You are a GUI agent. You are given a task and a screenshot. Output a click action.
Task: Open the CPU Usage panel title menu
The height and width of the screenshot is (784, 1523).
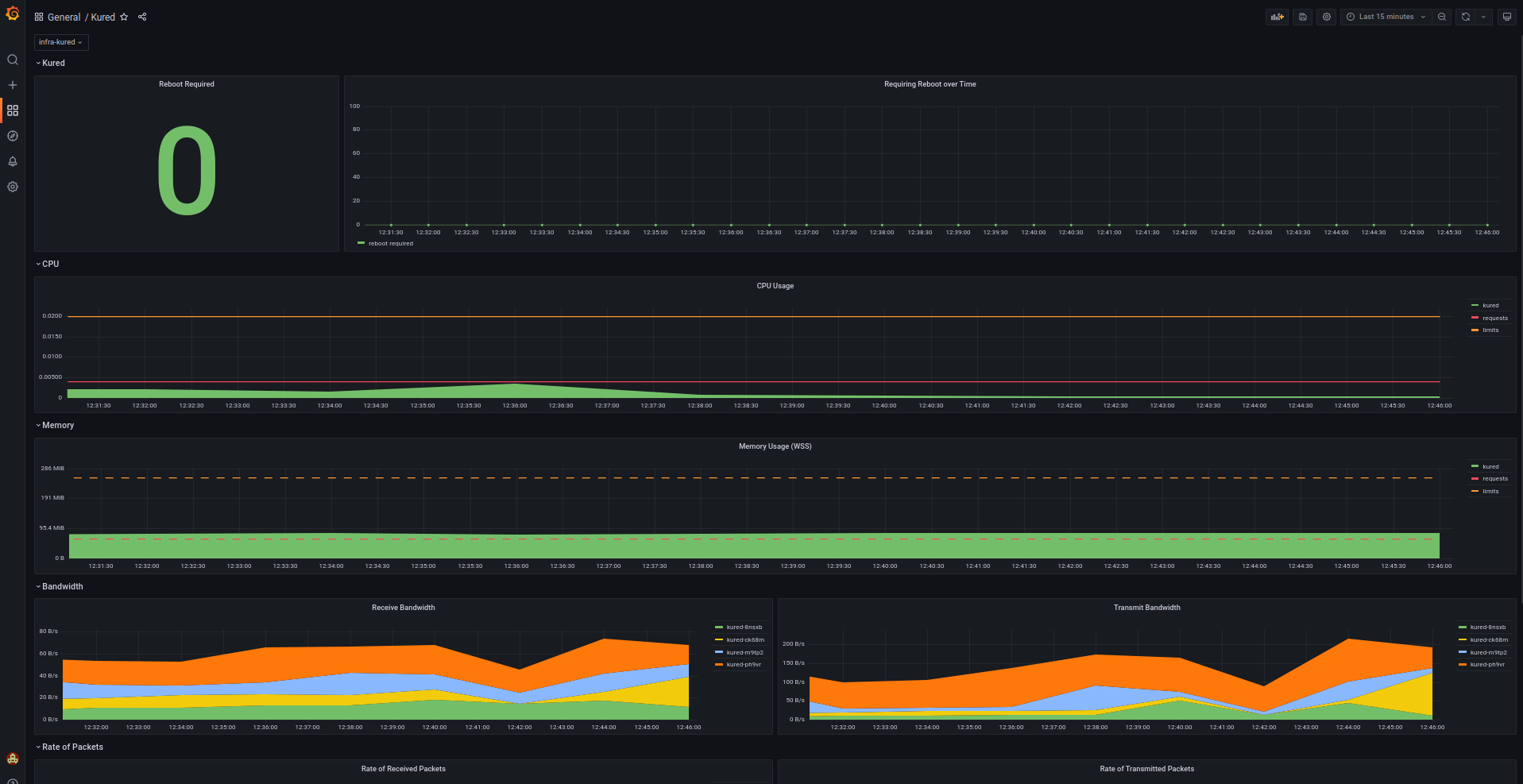(x=775, y=286)
